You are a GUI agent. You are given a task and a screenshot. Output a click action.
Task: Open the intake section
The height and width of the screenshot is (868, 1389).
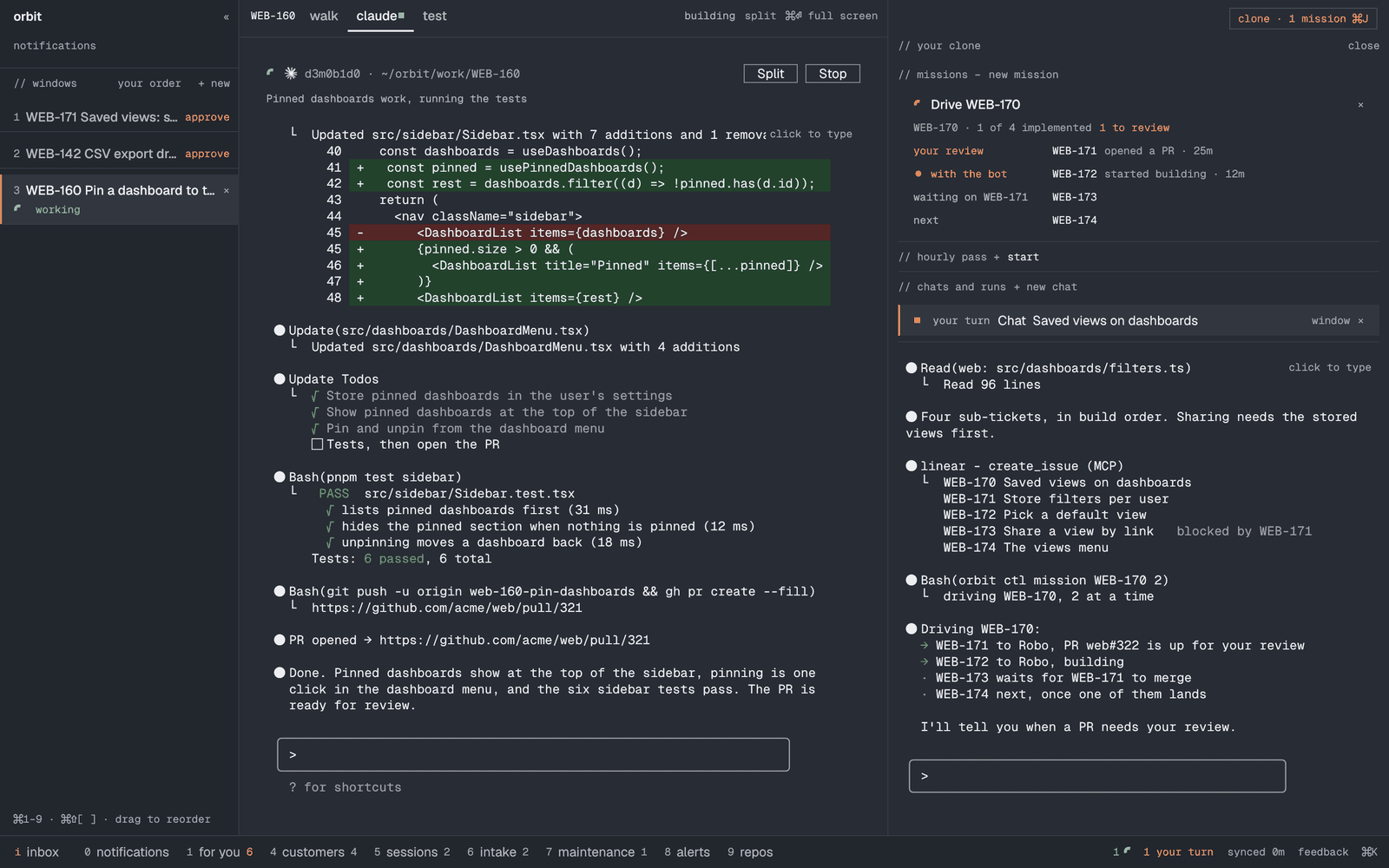click(497, 852)
